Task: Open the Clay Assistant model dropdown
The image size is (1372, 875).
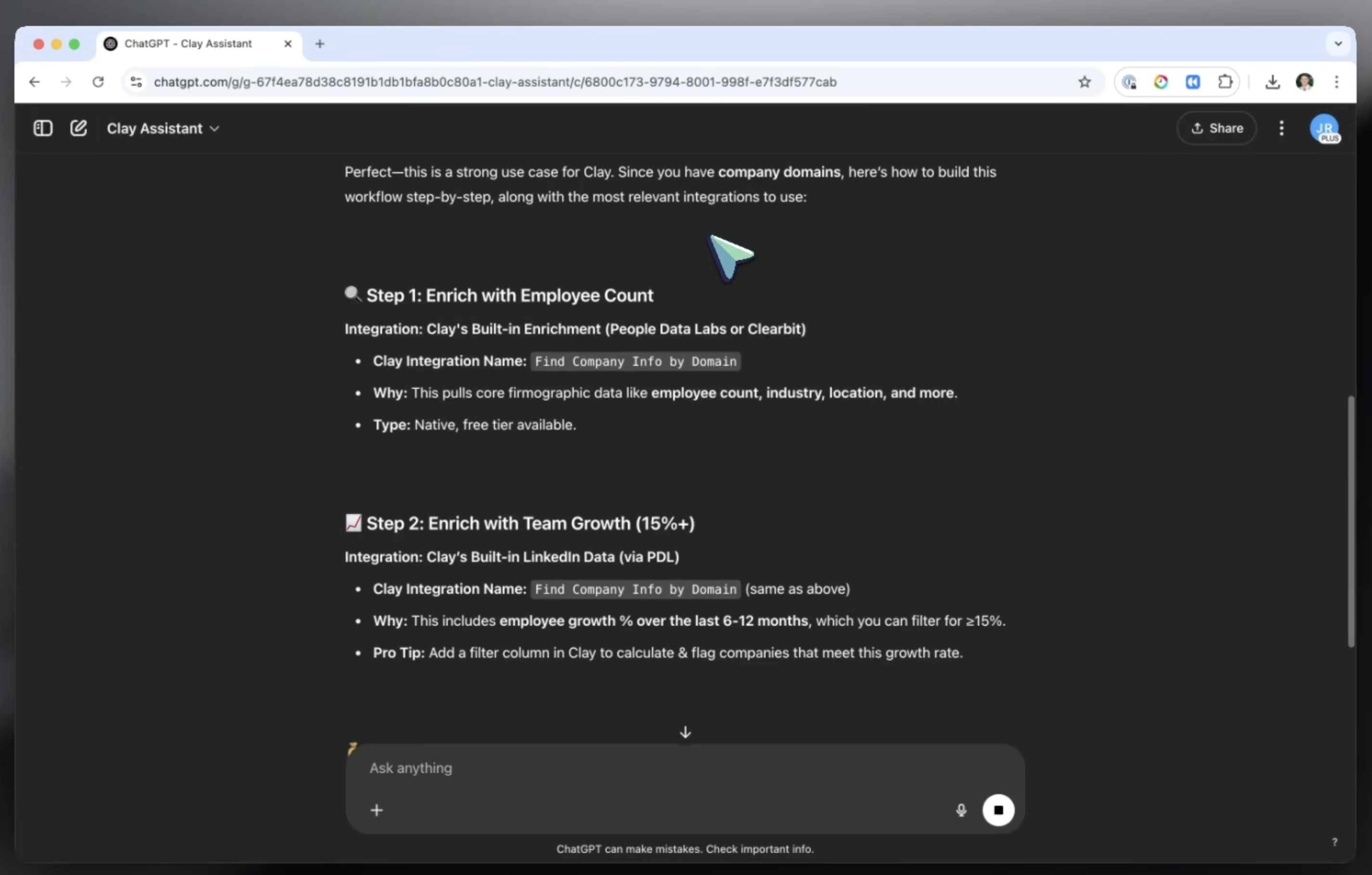Action: 163,129
